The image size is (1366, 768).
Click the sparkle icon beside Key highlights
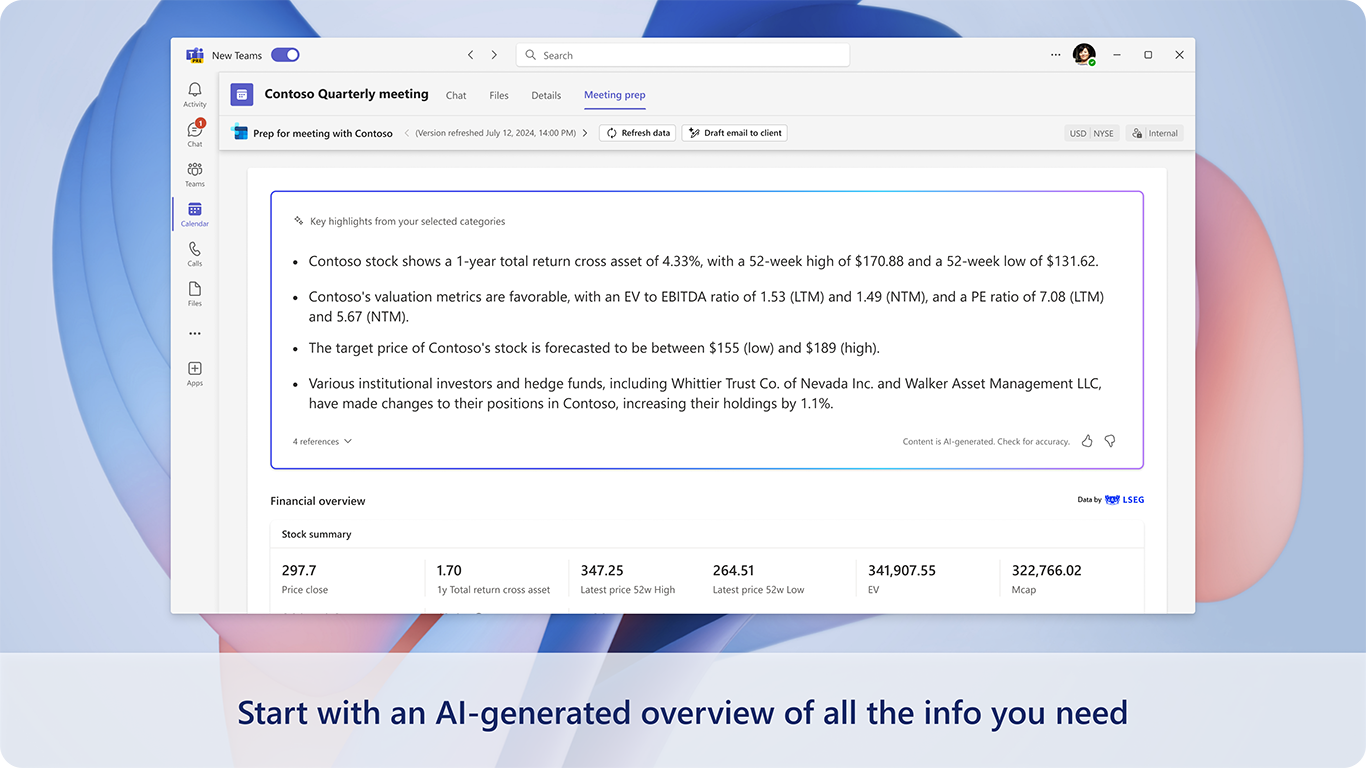298,221
